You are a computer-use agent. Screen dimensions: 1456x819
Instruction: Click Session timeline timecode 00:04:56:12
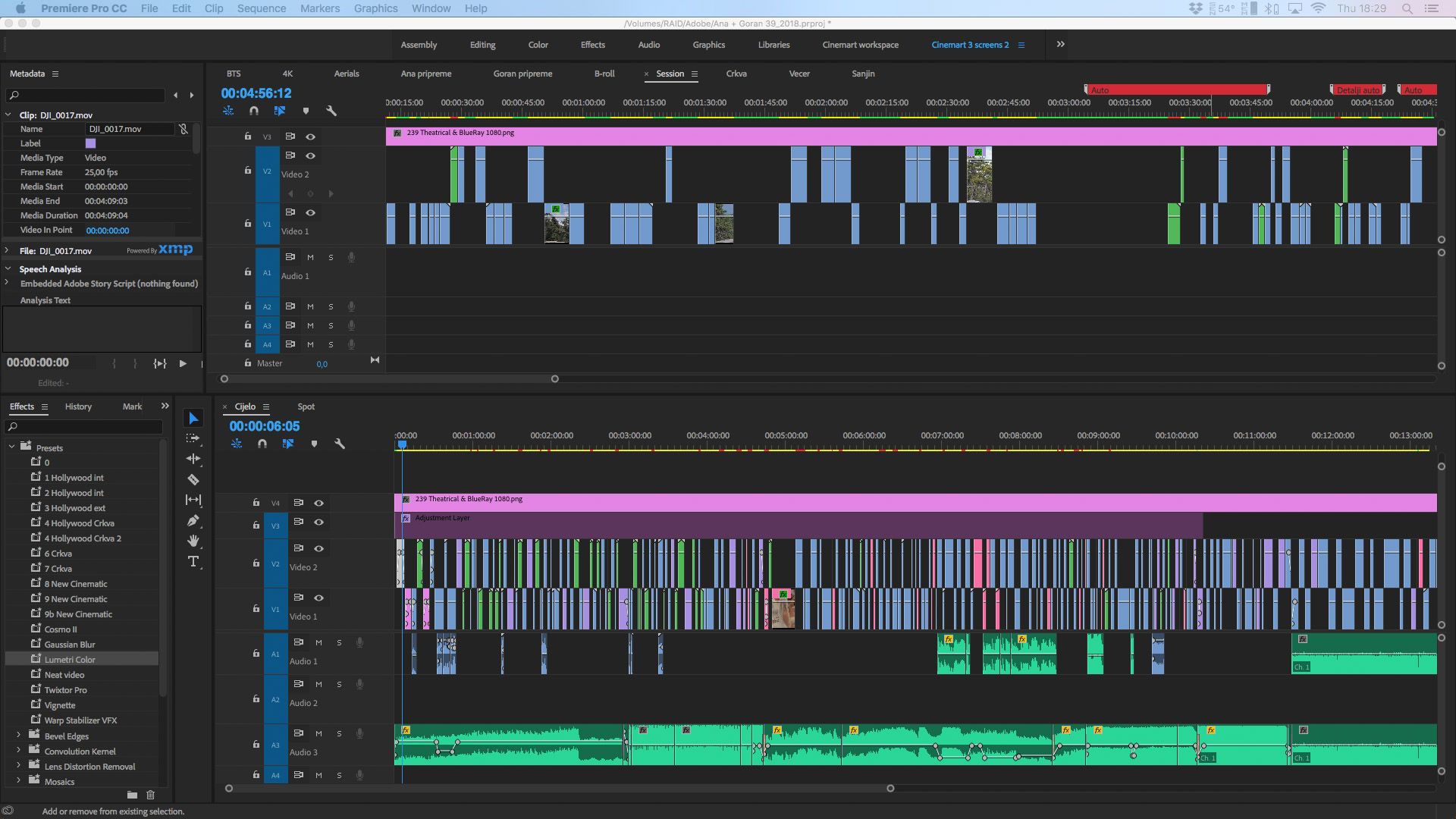pyautogui.click(x=256, y=93)
